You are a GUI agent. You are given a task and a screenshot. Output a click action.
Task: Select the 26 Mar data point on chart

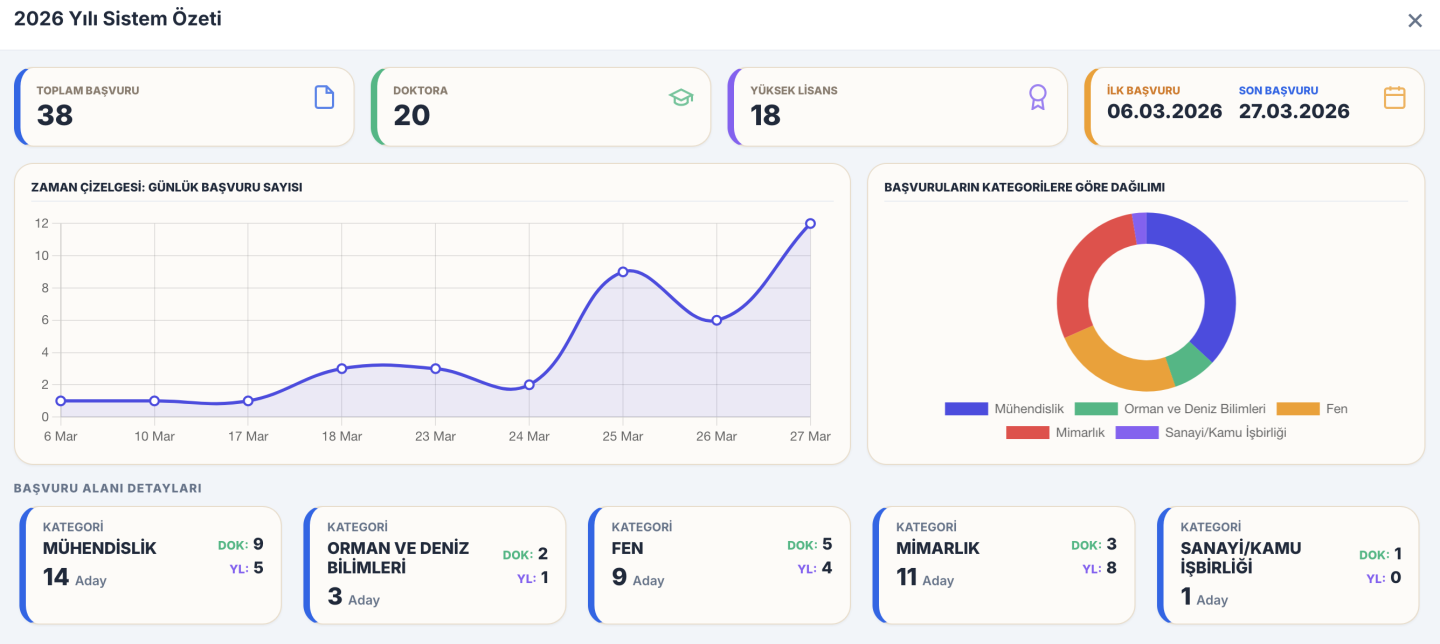[716, 320]
